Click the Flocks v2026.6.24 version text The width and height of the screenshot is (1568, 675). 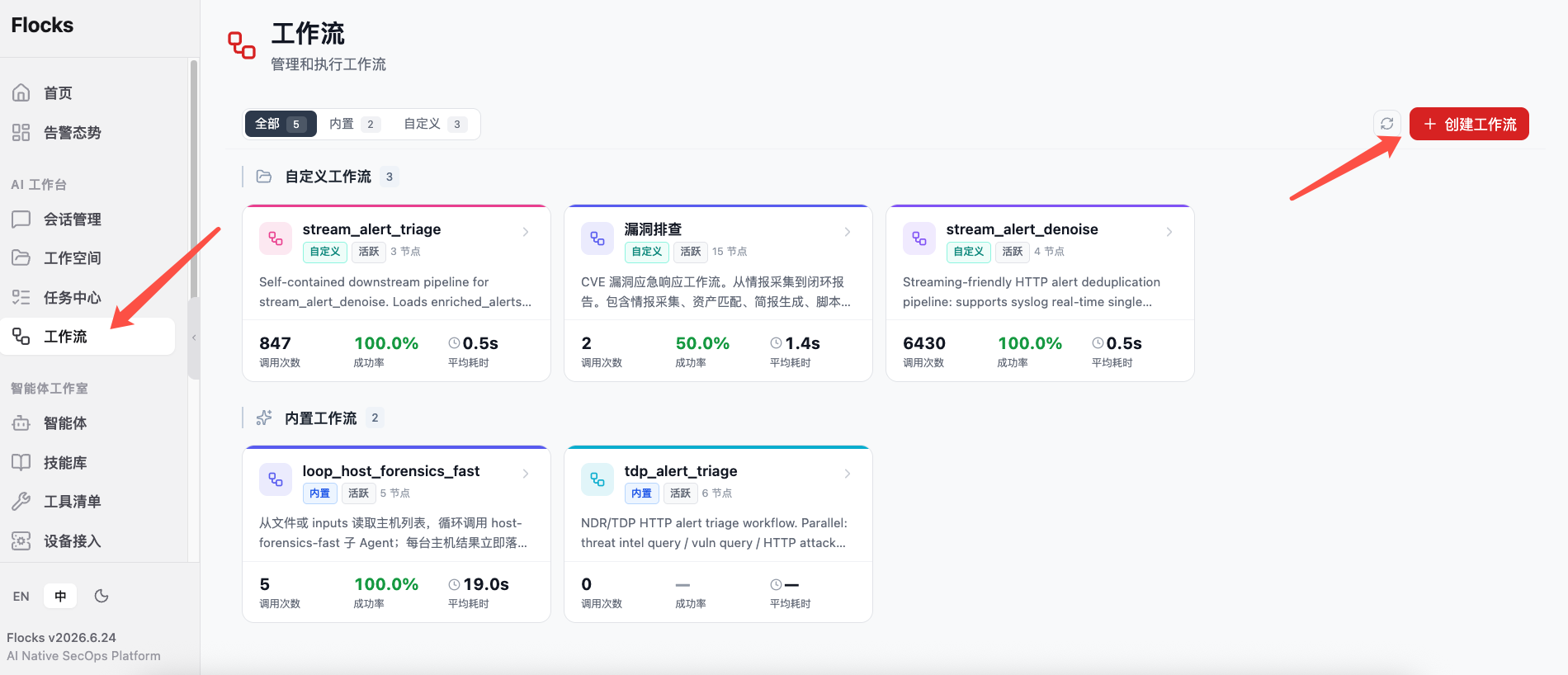point(61,638)
